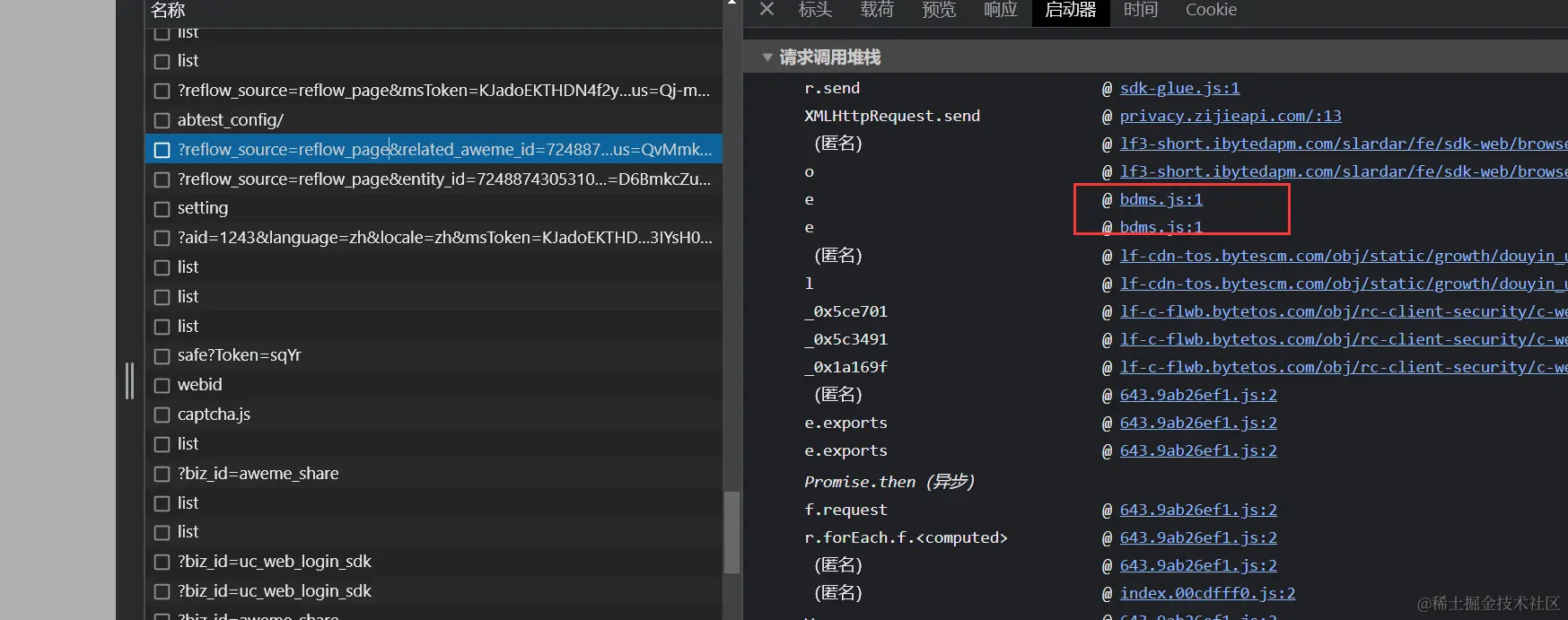Viewport: 1568px width, 620px height.
Task: Open the 响应 tab
Action: pos(1000,9)
